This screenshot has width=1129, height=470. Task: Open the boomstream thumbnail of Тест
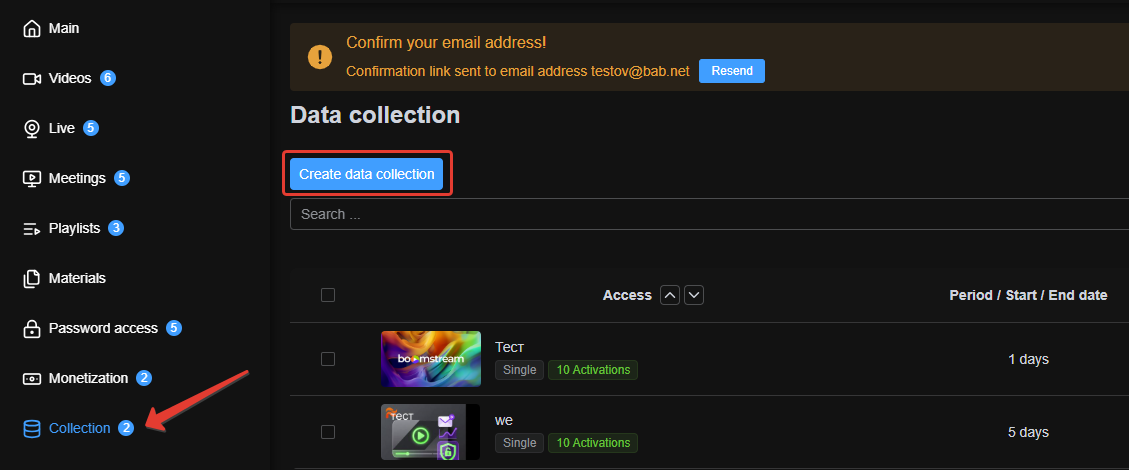431,359
